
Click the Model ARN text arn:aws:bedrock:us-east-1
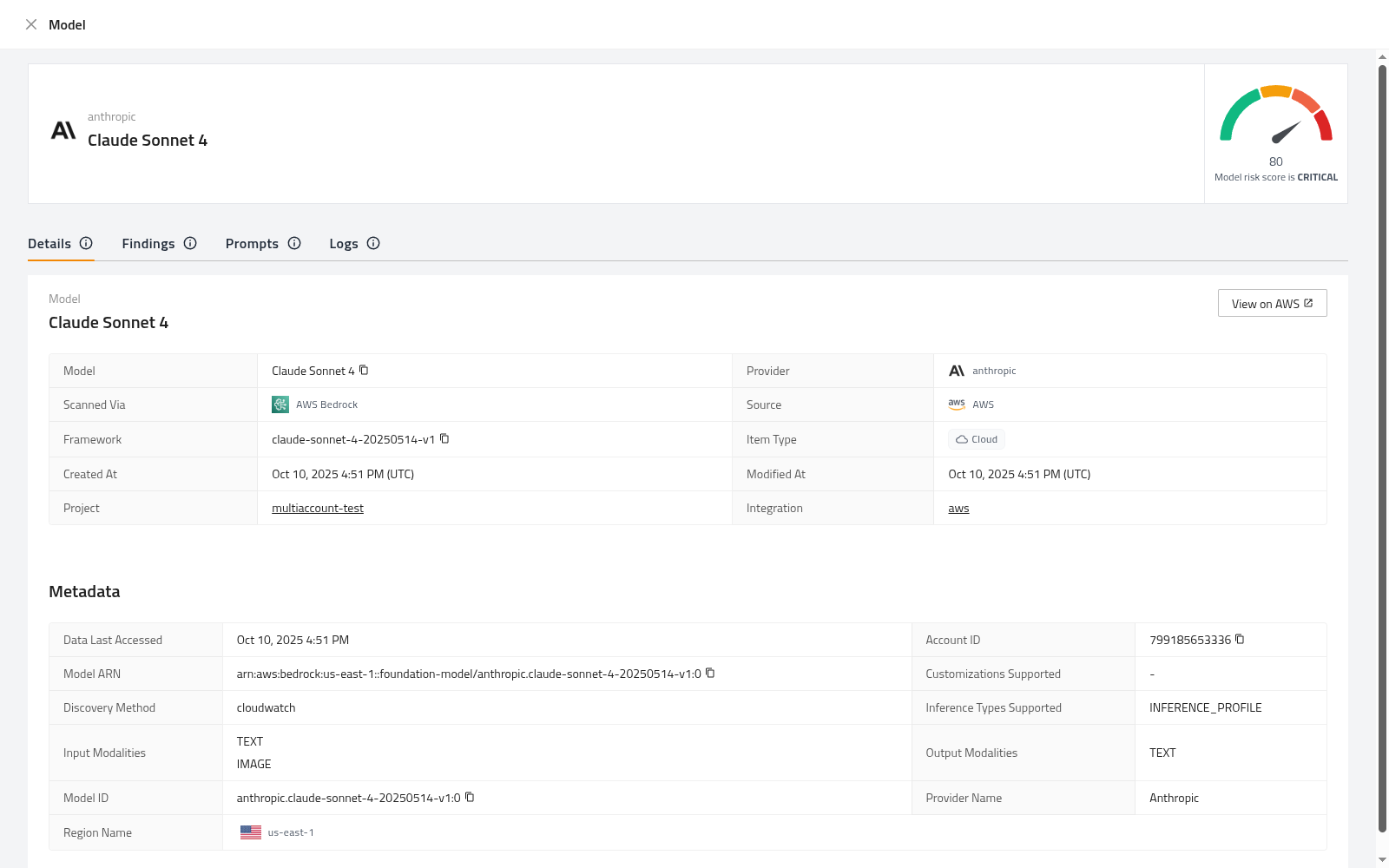(x=469, y=674)
